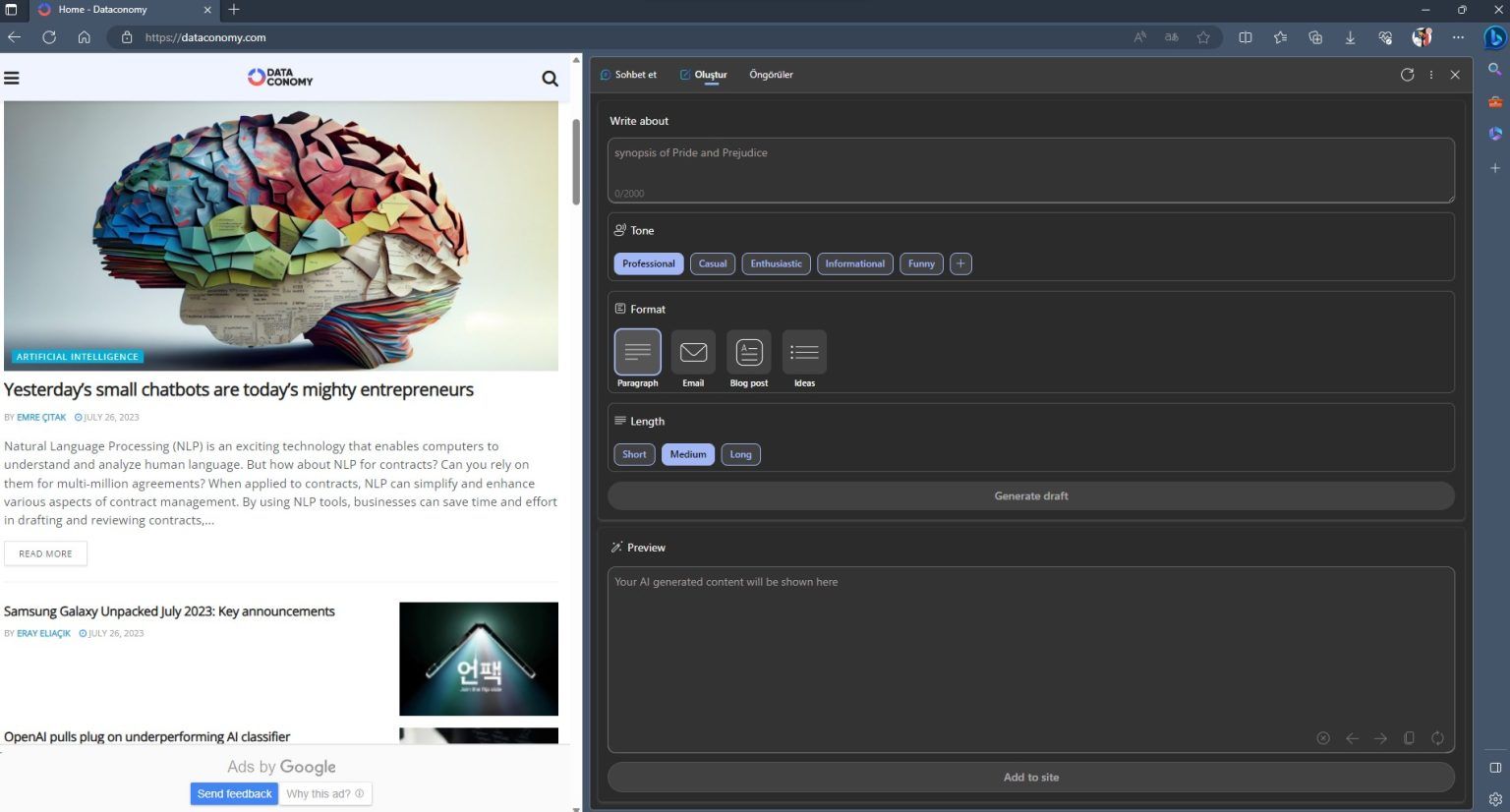Set the draft length to Long
The width and height of the screenshot is (1510, 812).
(740, 453)
